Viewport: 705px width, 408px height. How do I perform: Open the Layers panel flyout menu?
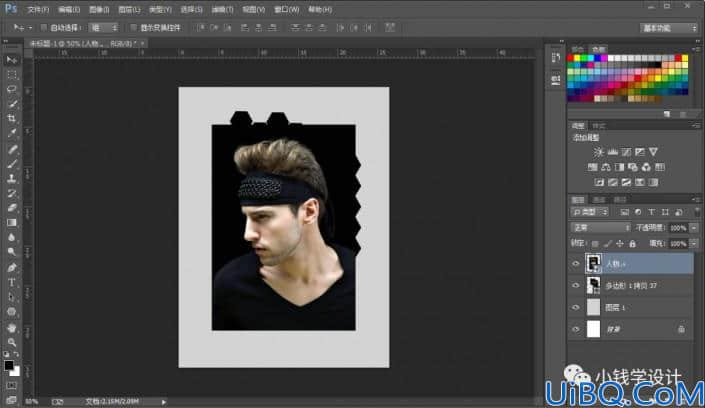point(696,200)
